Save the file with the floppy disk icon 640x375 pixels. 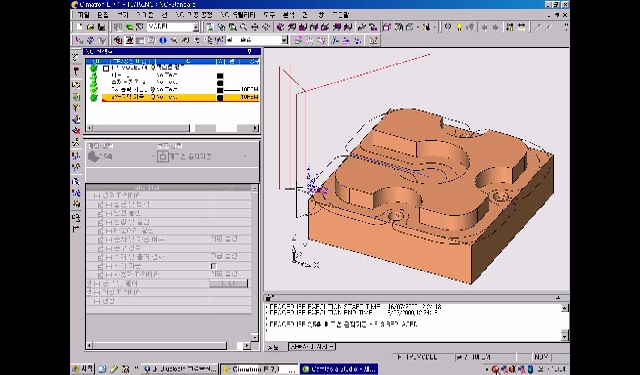(101, 27)
